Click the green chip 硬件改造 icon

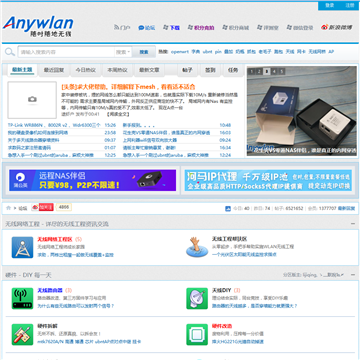coord(197,334)
